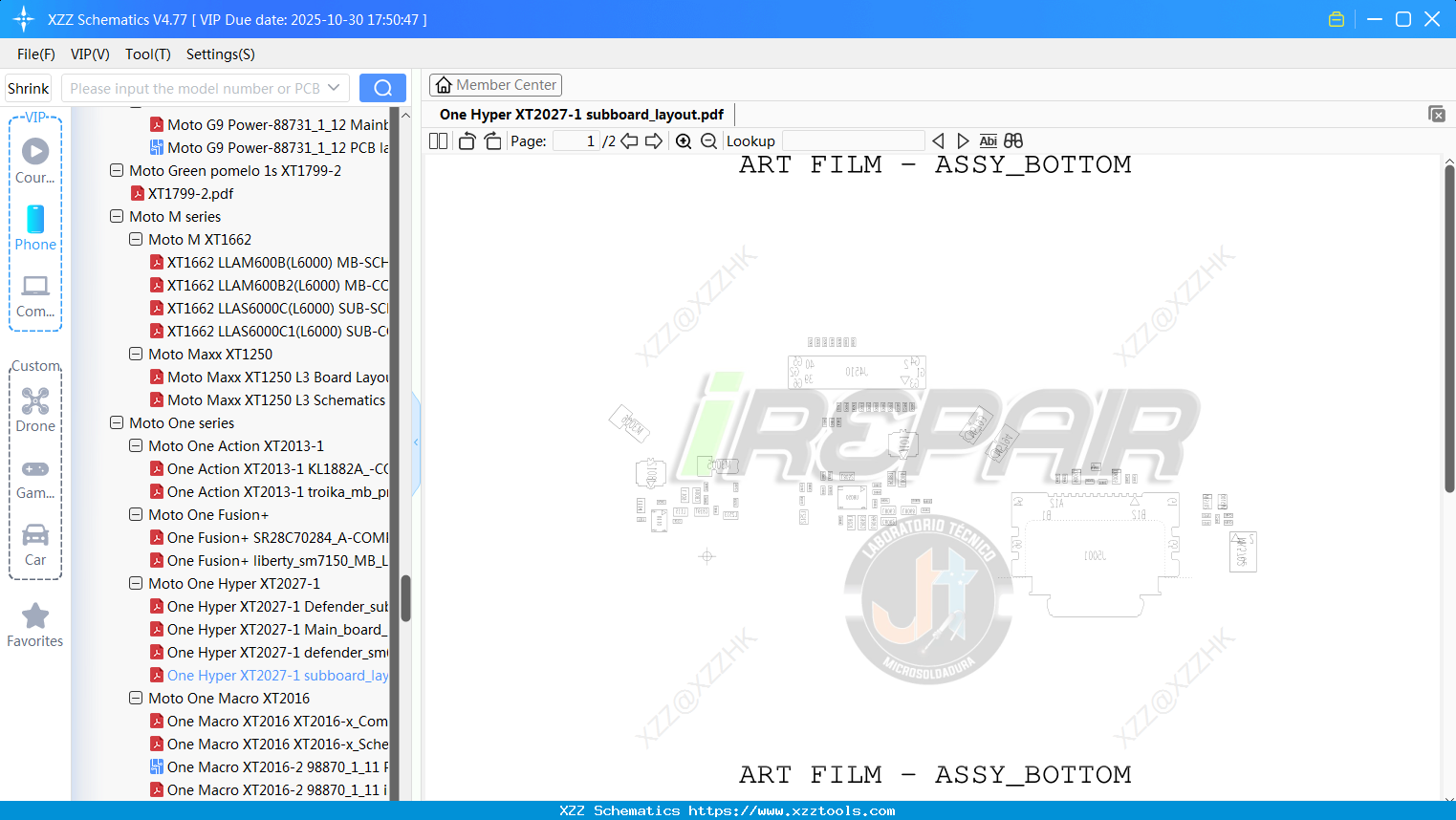
Task: Collapse the Moto M XT1662 node
Action: pyautogui.click(x=135, y=239)
